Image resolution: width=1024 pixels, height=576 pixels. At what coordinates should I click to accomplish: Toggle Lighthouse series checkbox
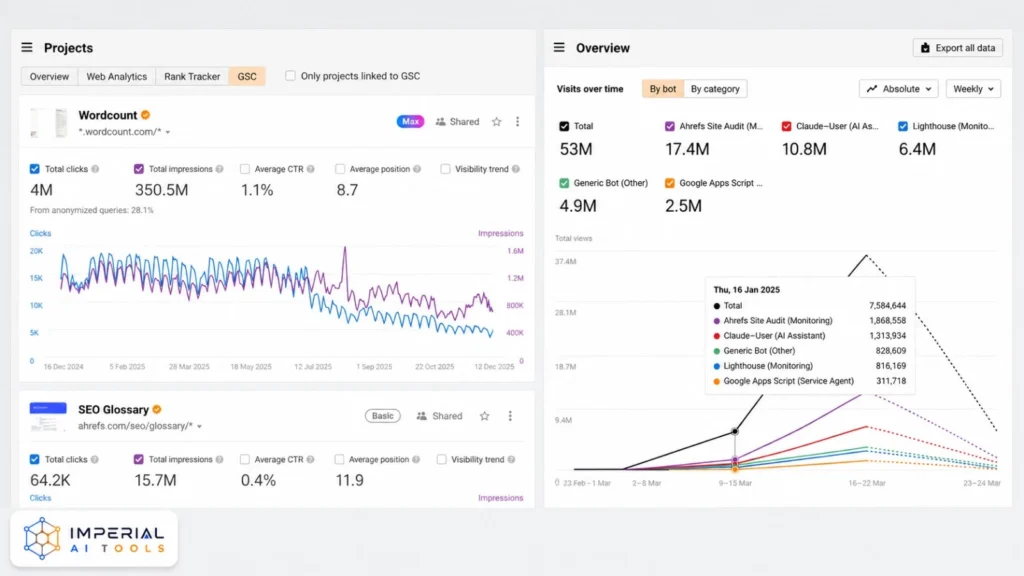tap(903, 126)
